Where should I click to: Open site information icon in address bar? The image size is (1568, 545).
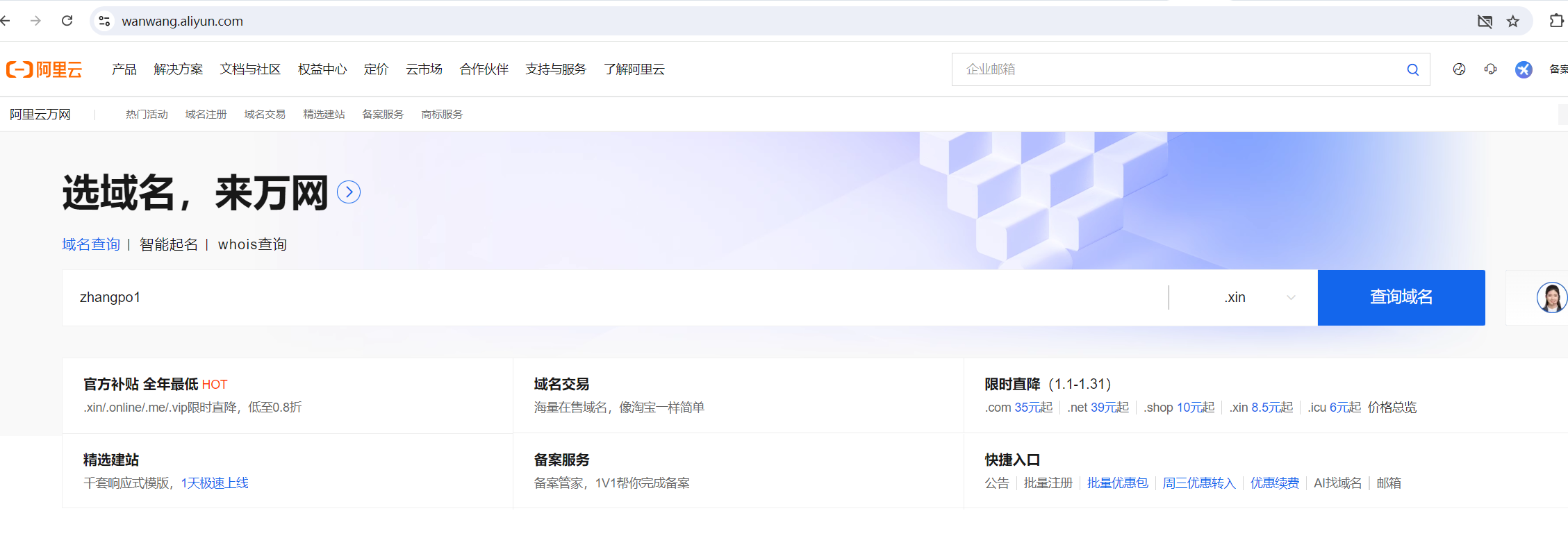click(x=104, y=21)
